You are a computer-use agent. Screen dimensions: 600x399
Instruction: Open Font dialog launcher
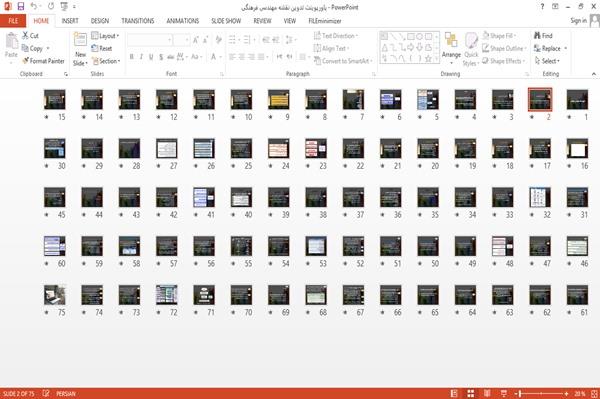tap(222, 74)
